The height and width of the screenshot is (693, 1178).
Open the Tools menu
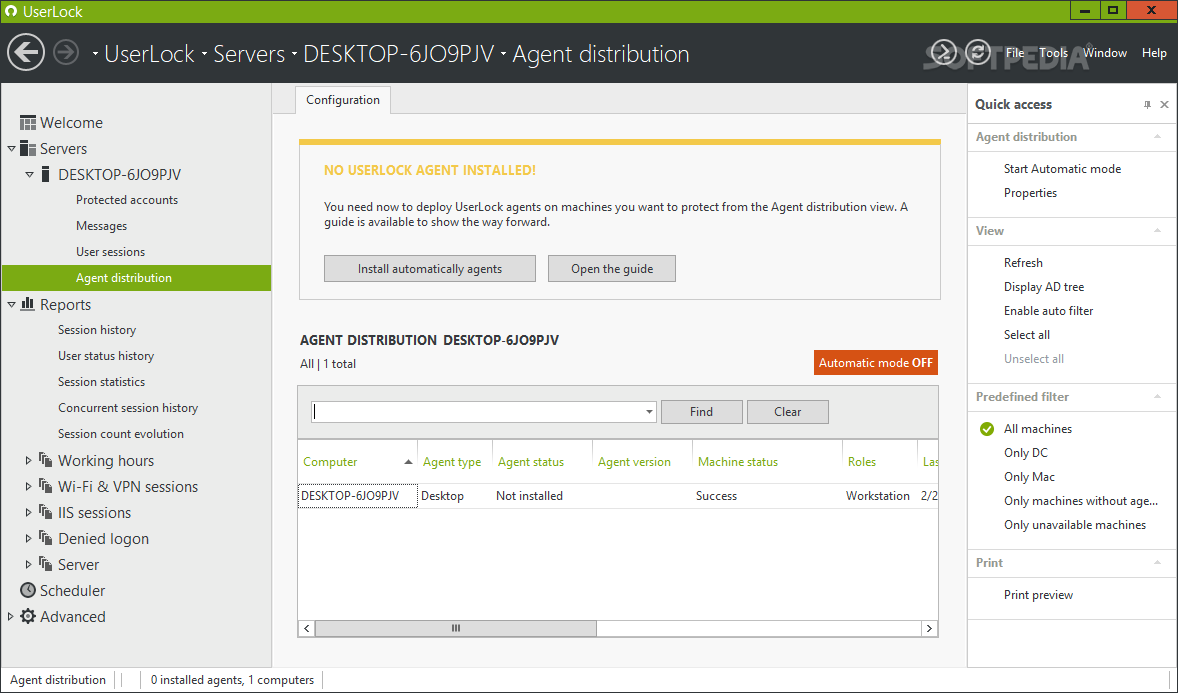[1053, 53]
